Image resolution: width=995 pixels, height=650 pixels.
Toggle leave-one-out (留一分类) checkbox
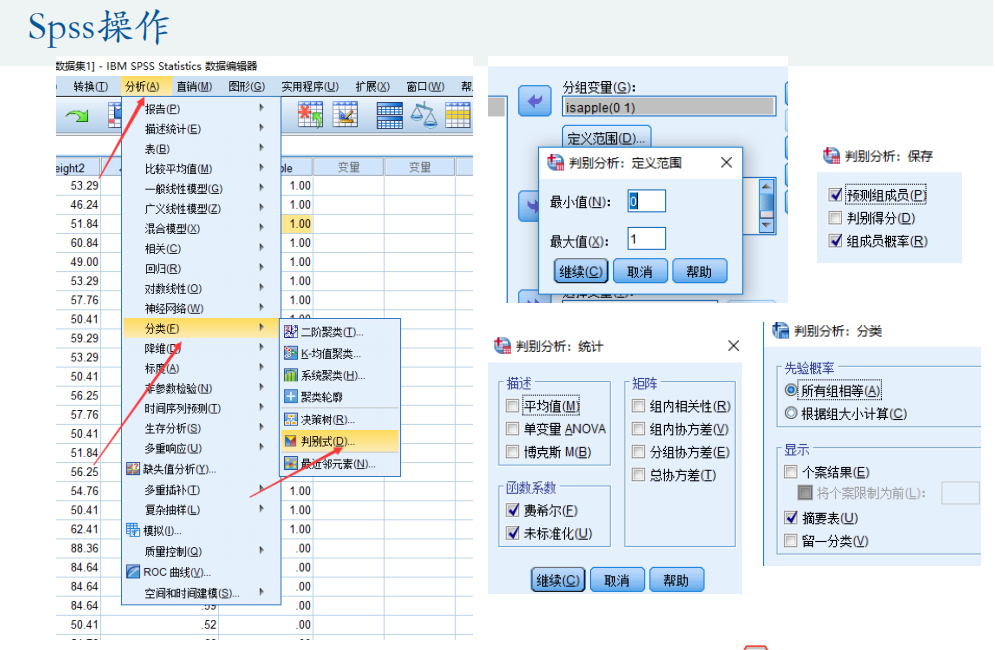(791, 541)
